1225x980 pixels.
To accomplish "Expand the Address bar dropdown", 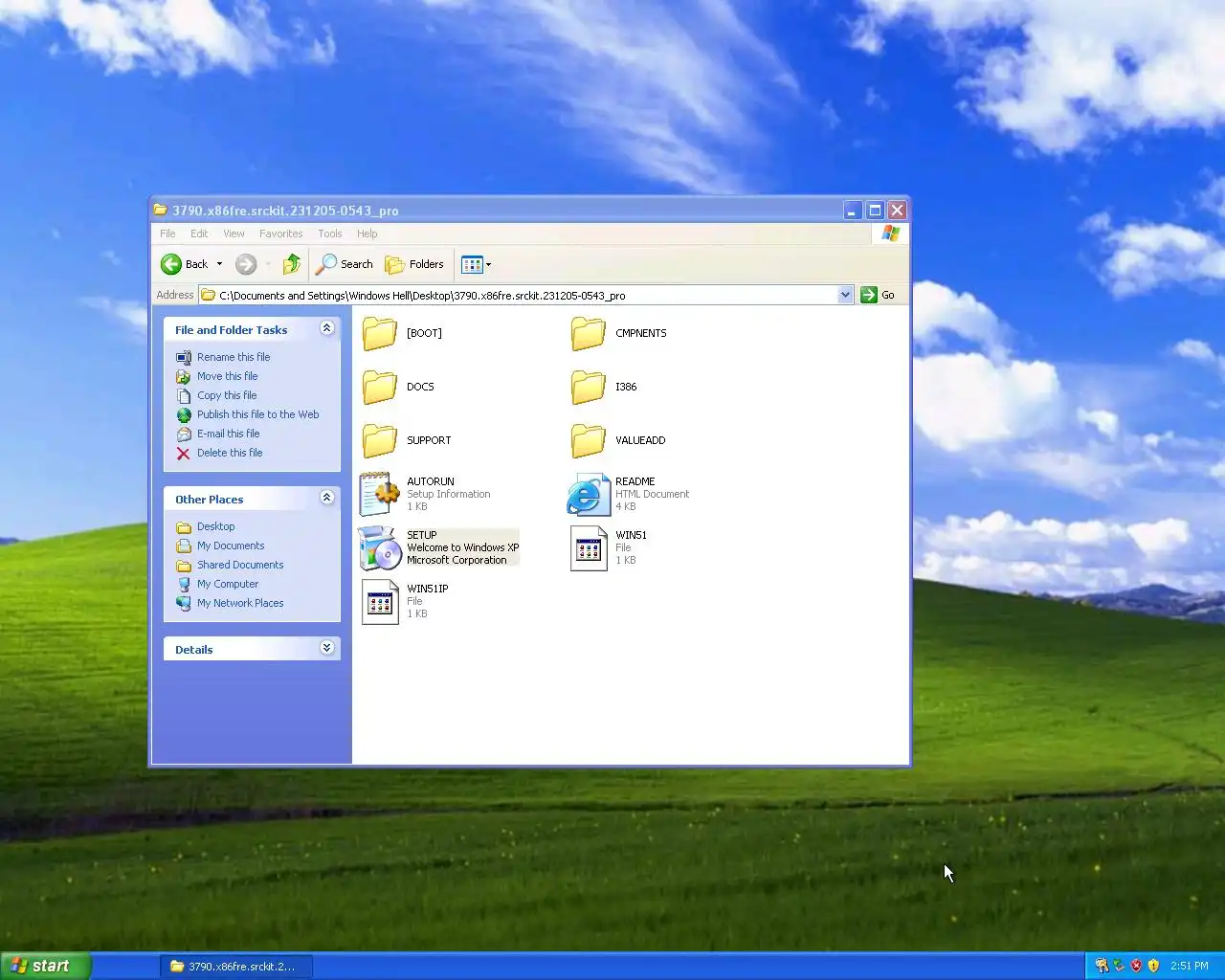I will coord(845,295).
